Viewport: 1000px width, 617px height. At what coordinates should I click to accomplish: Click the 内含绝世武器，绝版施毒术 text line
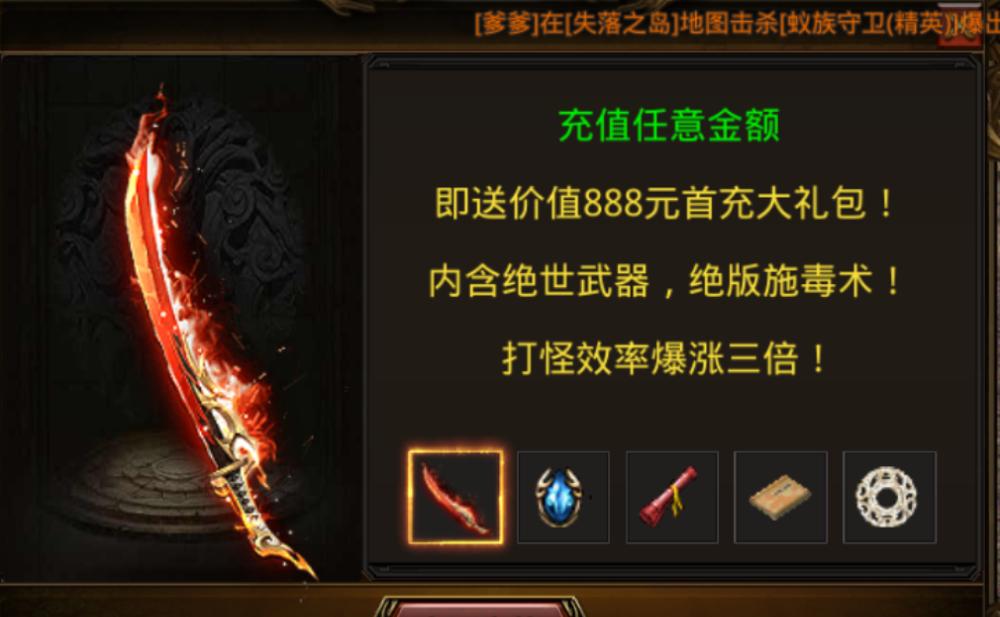pyautogui.click(x=666, y=281)
